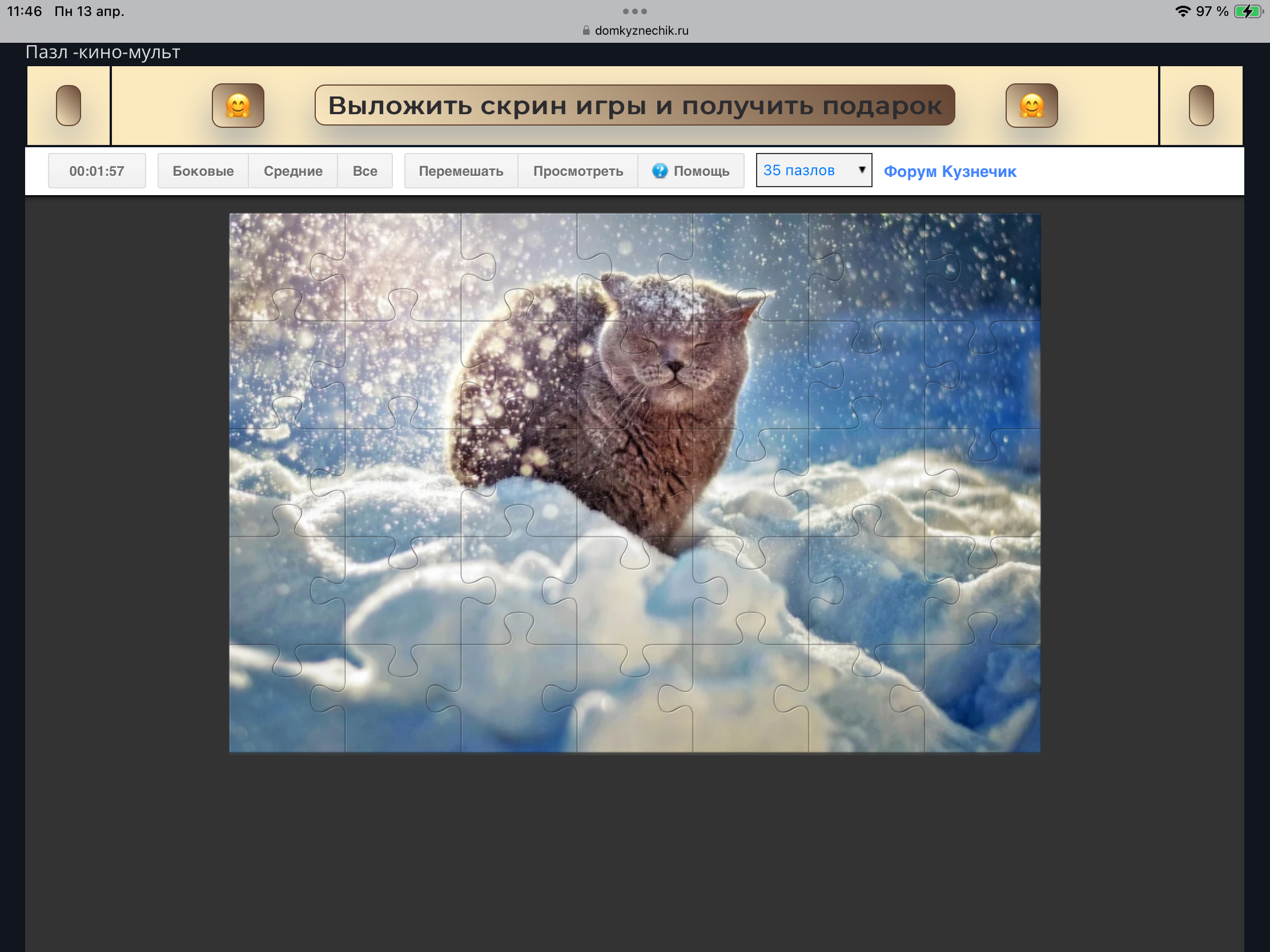This screenshot has width=1270, height=952.
Task: Click the left hugging-face emoji icon
Action: pos(238,106)
